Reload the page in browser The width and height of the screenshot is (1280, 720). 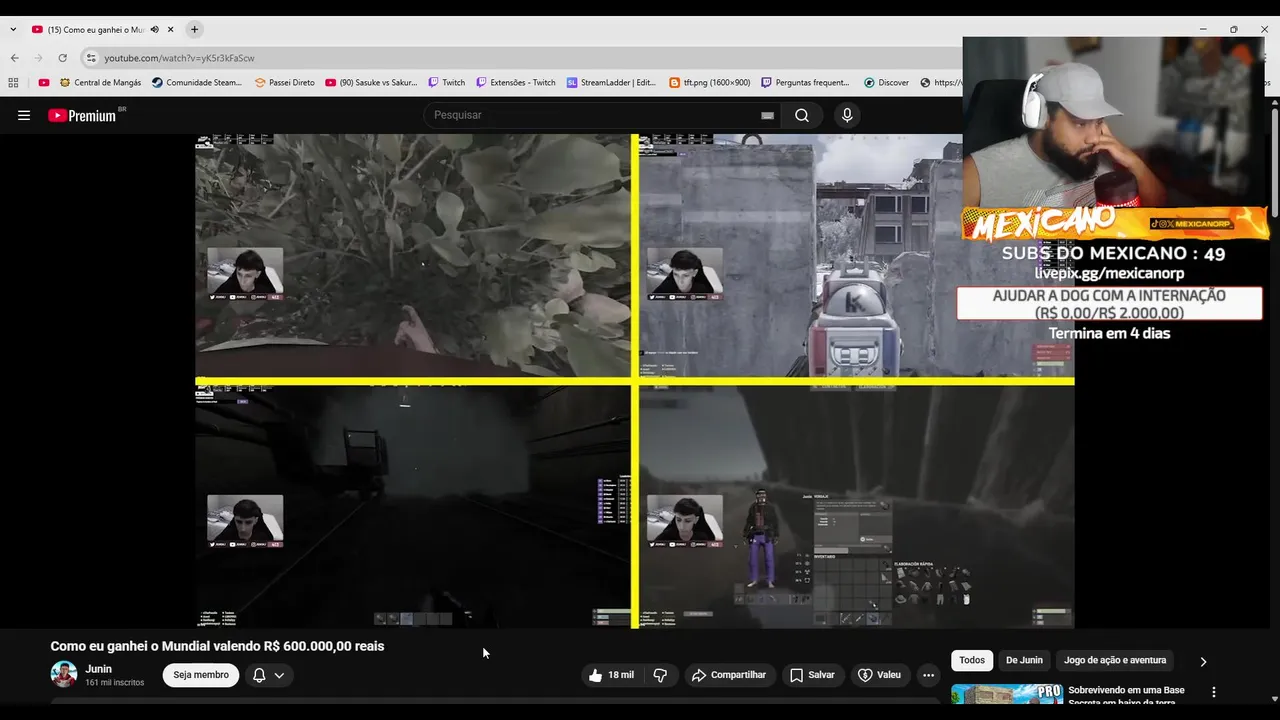tap(62, 58)
